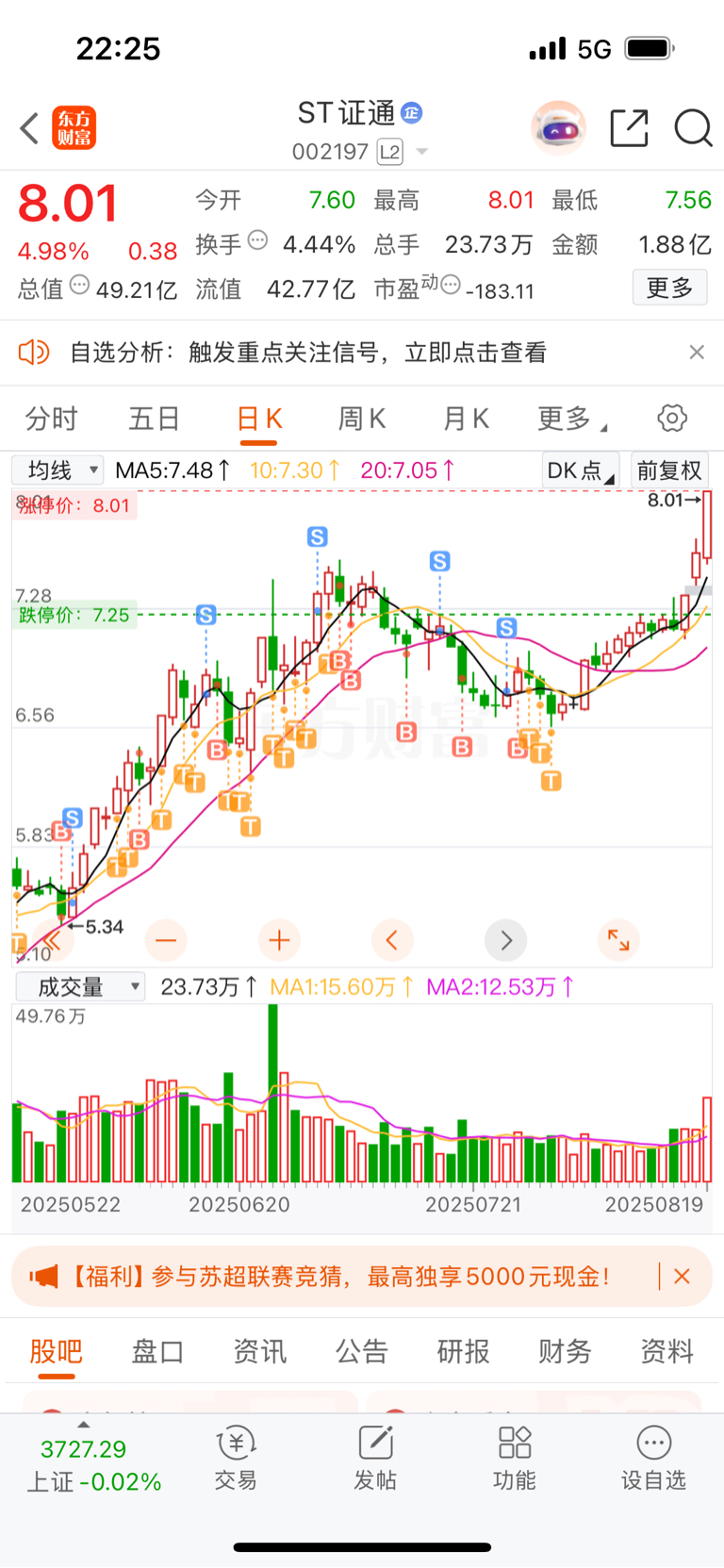This screenshot has height=1568, width=724.
Task: Open the 盘口 tab
Action: pos(157,1352)
